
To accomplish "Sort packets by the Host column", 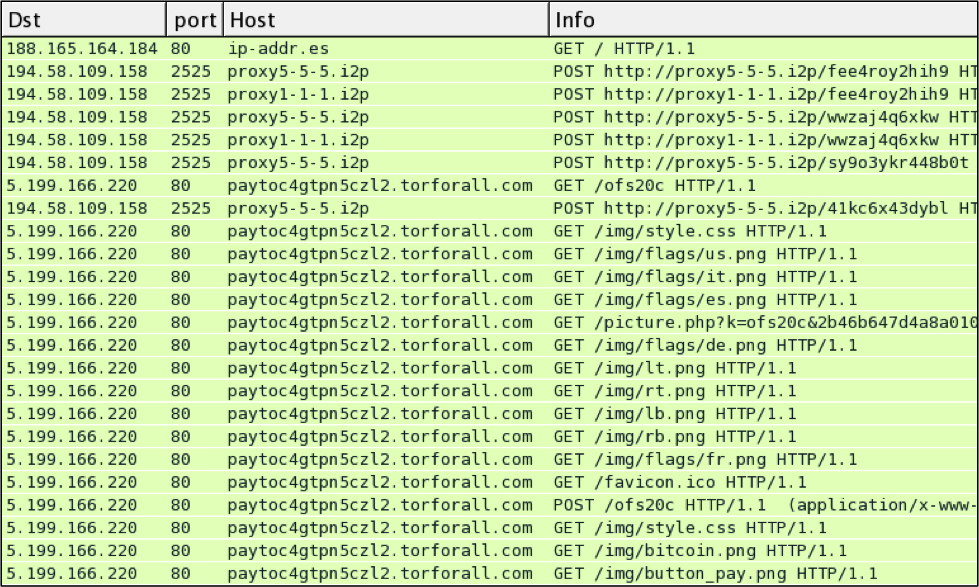I will pos(386,20).
